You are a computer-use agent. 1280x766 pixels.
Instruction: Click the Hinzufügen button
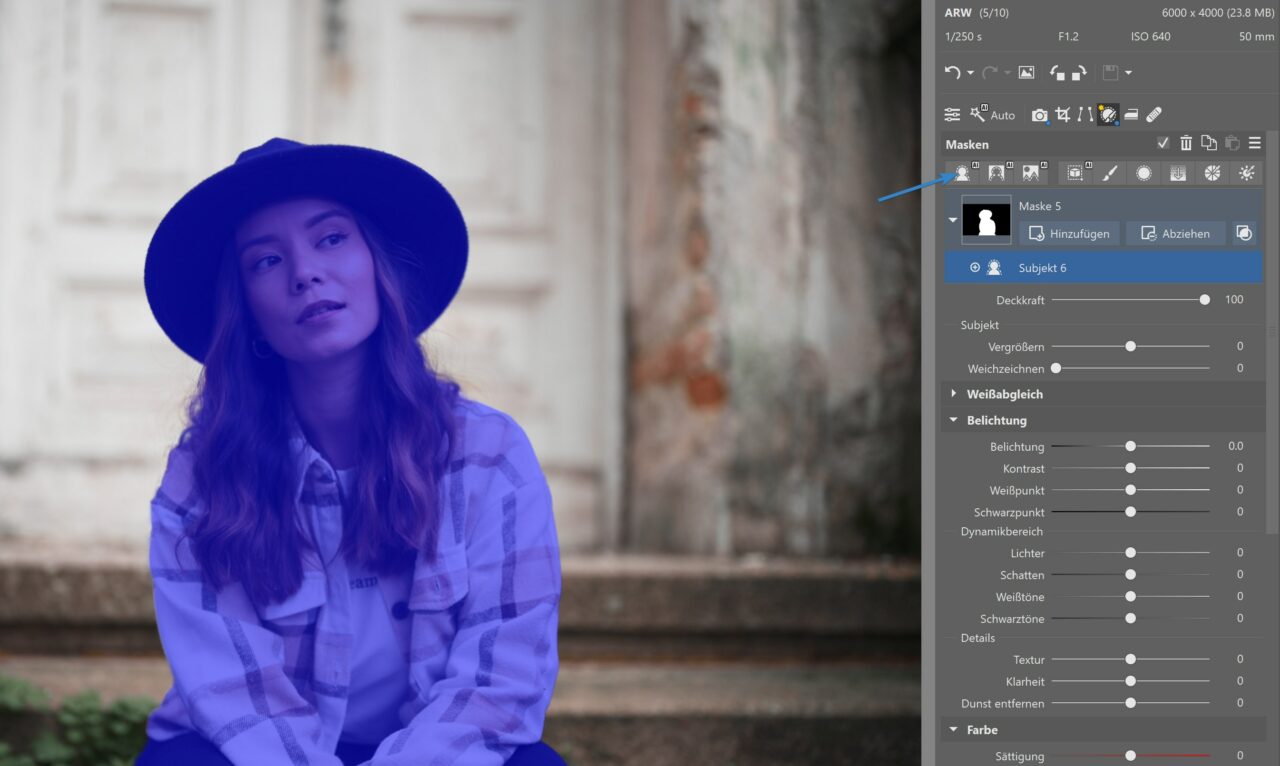click(x=1069, y=233)
